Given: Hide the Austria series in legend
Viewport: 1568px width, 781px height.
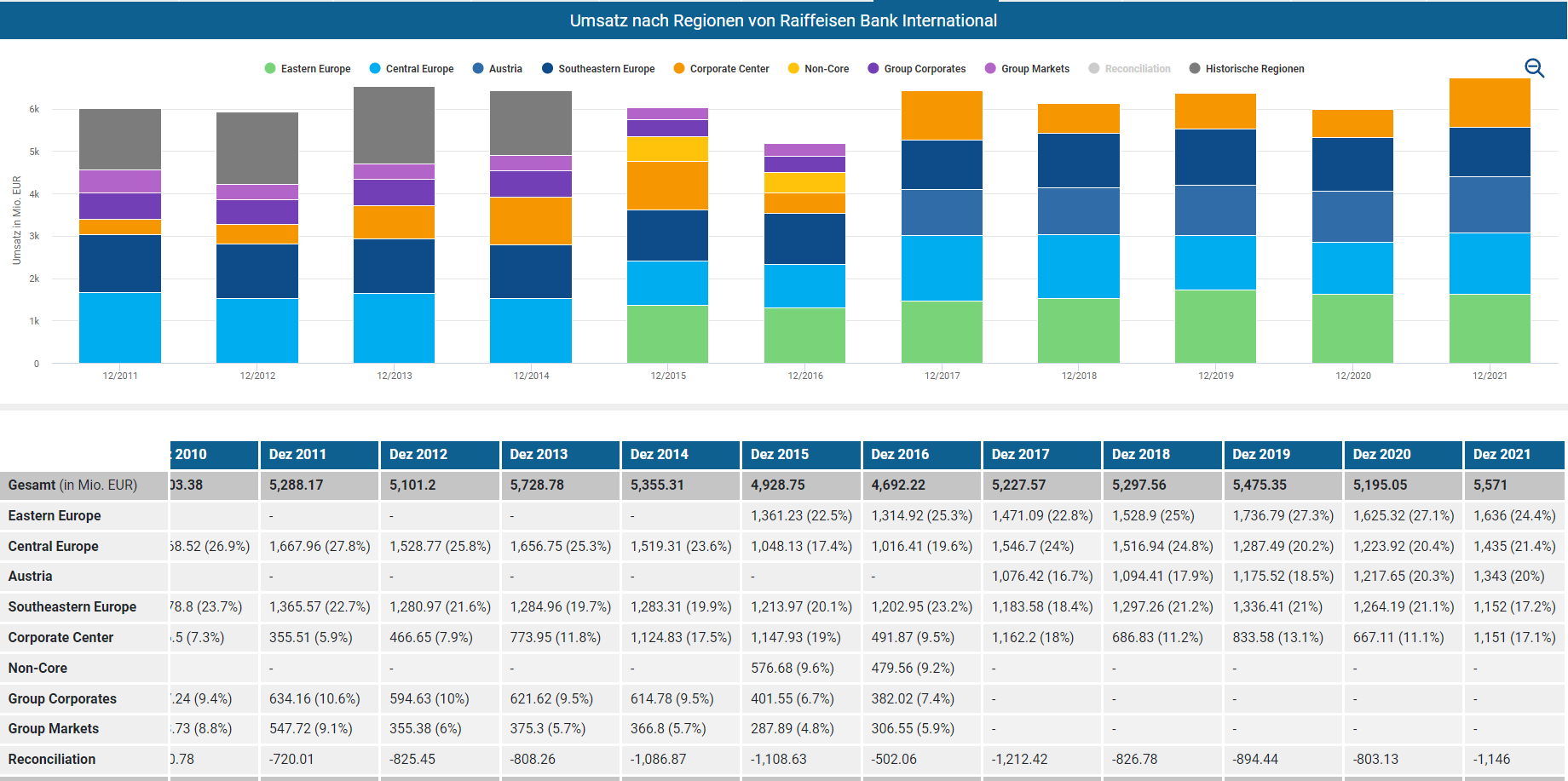Looking at the screenshot, I should tap(498, 69).
